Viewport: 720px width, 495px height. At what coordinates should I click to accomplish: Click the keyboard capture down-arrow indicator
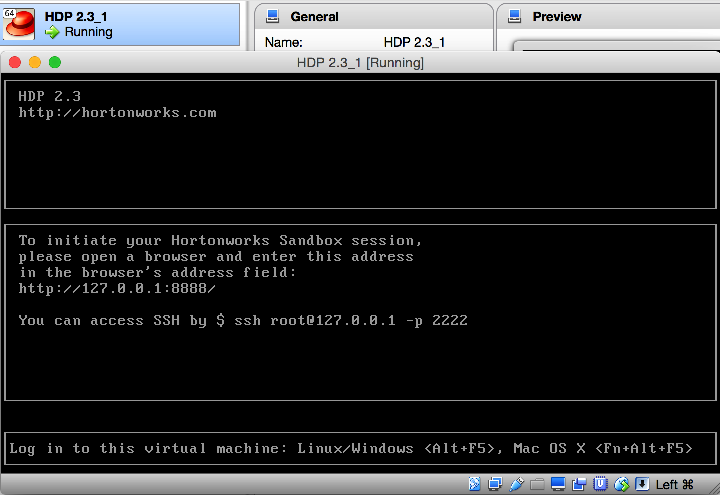click(x=642, y=484)
